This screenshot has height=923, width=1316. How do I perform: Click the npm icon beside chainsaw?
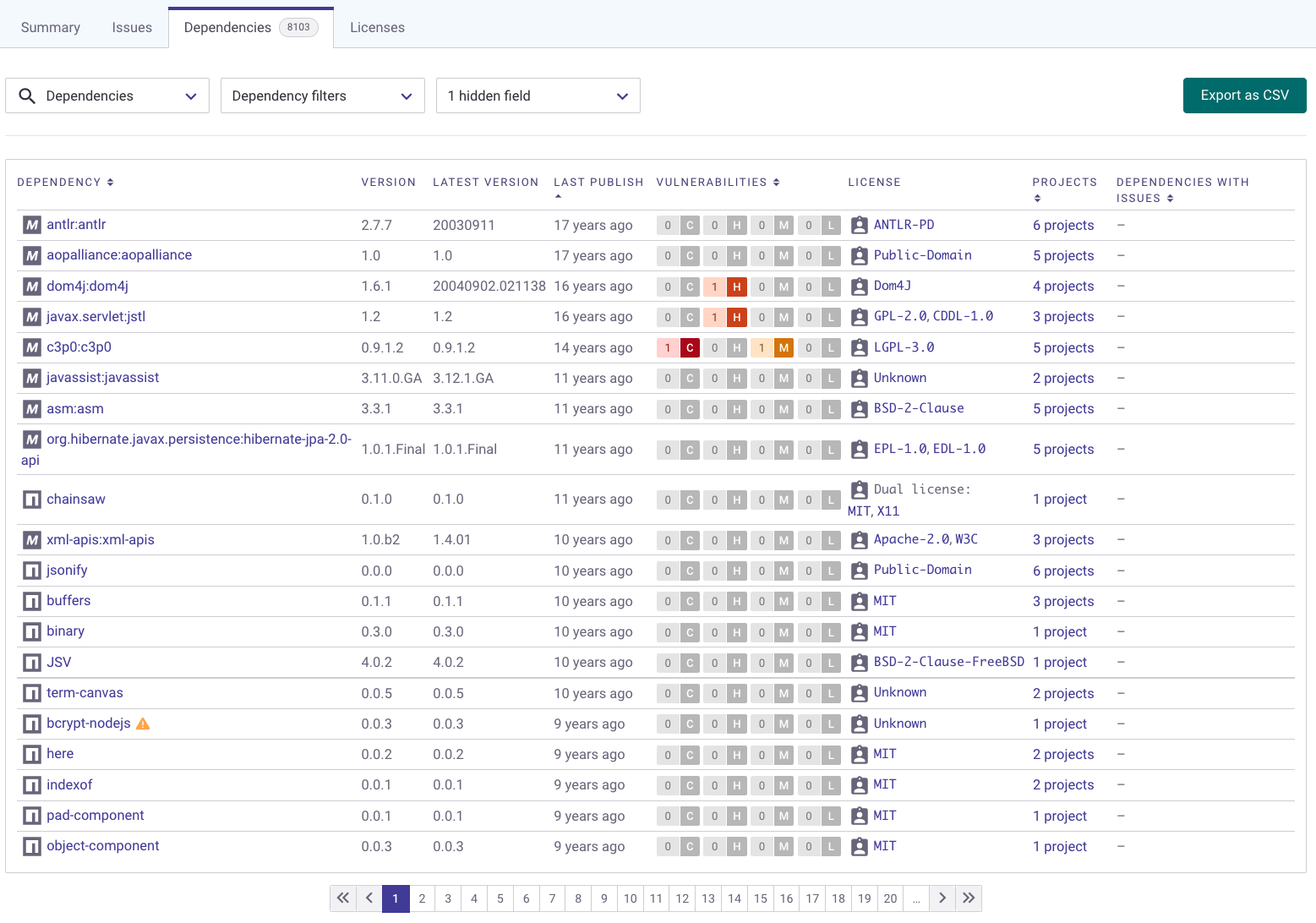coord(32,500)
